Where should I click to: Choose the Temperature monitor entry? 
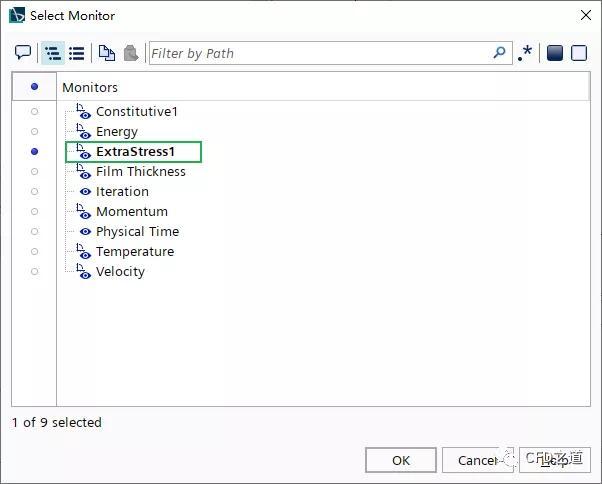pyautogui.click(x=135, y=251)
